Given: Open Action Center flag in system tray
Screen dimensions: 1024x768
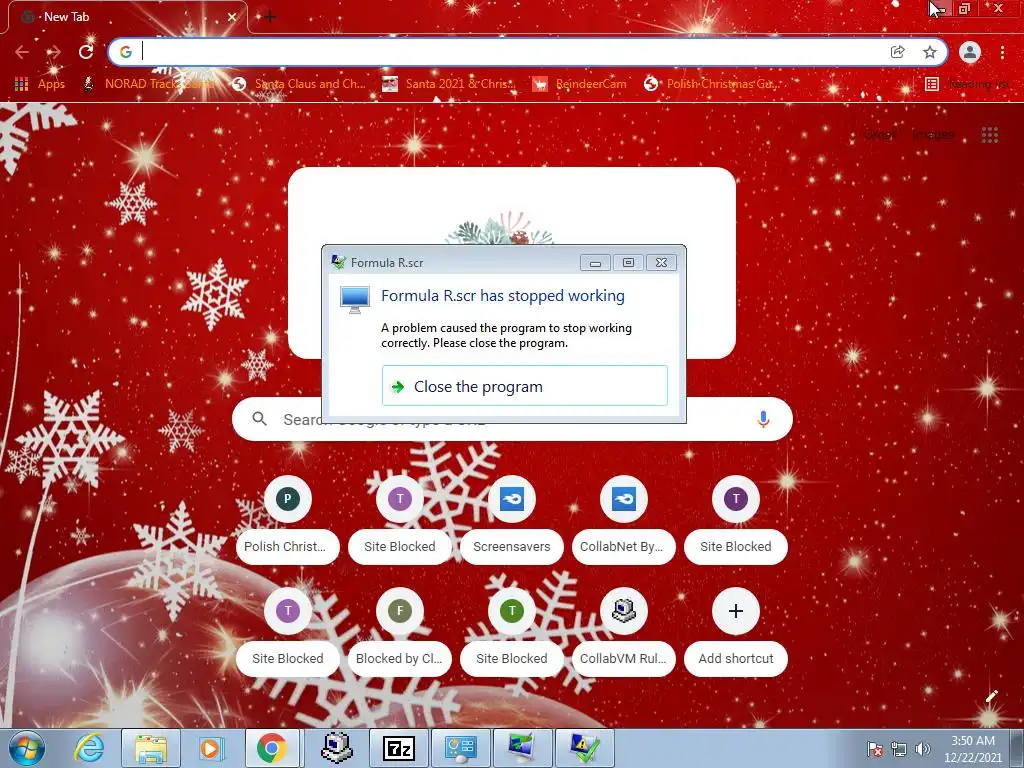Looking at the screenshot, I should point(874,749).
